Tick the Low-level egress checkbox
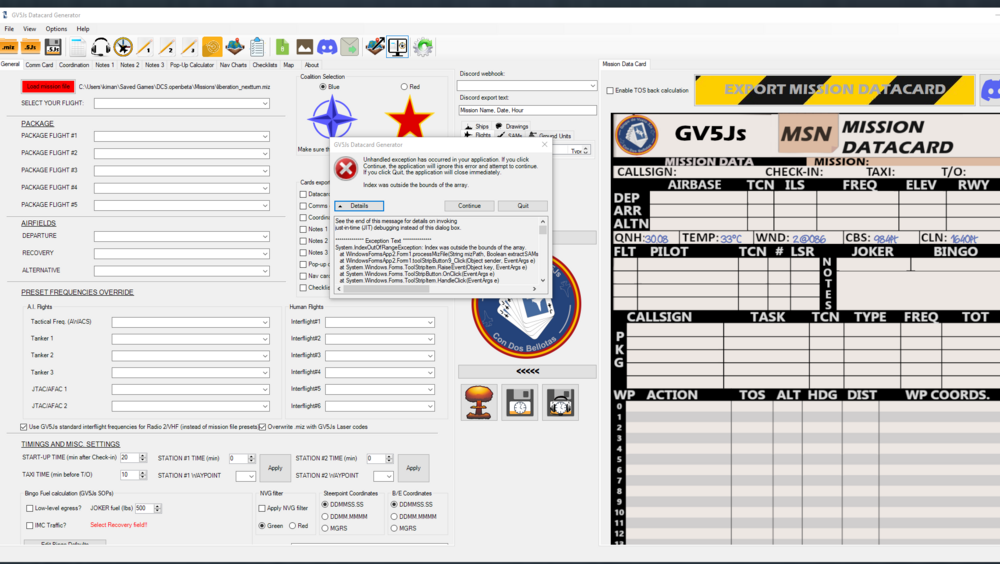This screenshot has width=1000, height=564. click(x=29, y=508)
